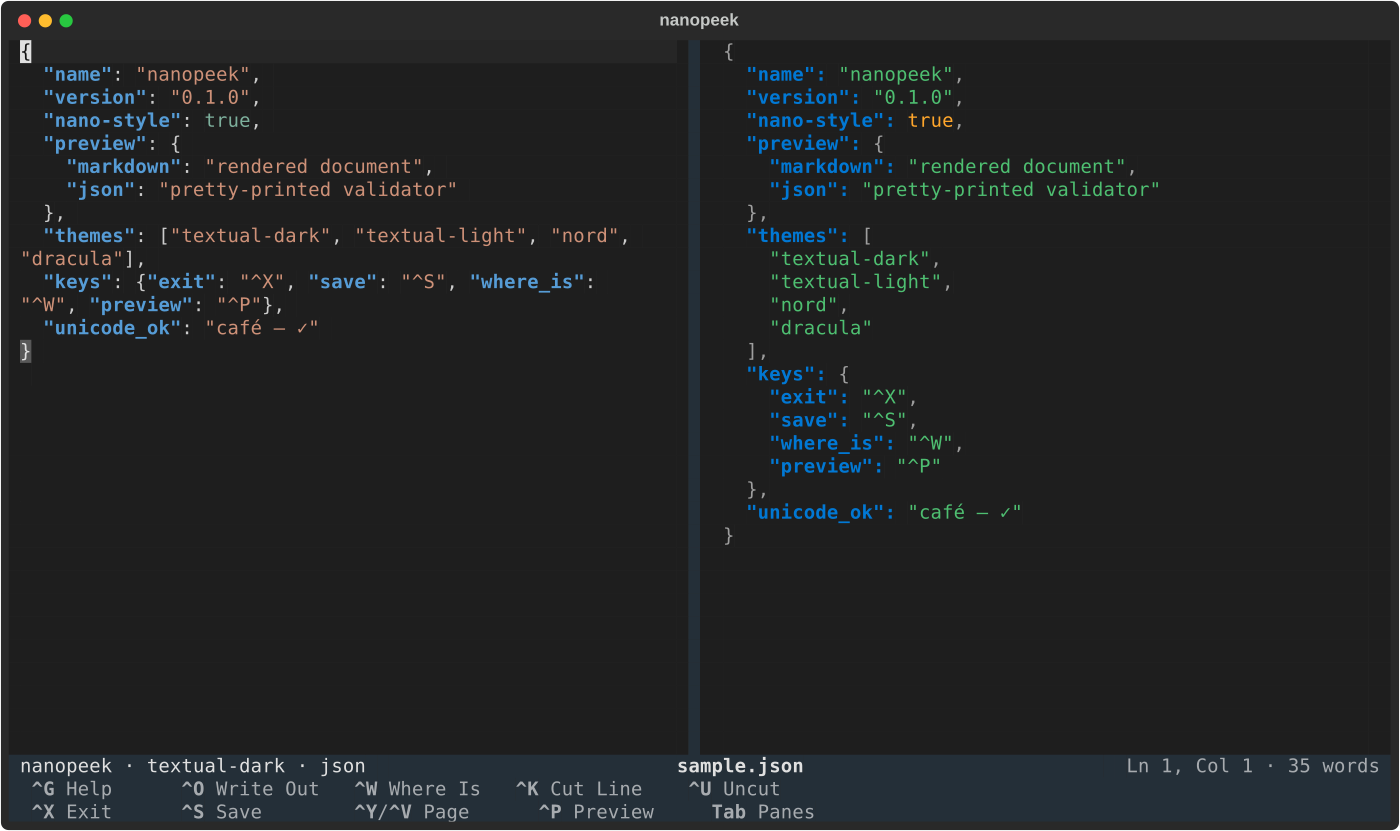The height and width of the screenshot is (831, 1400).
Task: Toggle the preview with the ^P Preview shortcut
Action: tap(596, 812)
